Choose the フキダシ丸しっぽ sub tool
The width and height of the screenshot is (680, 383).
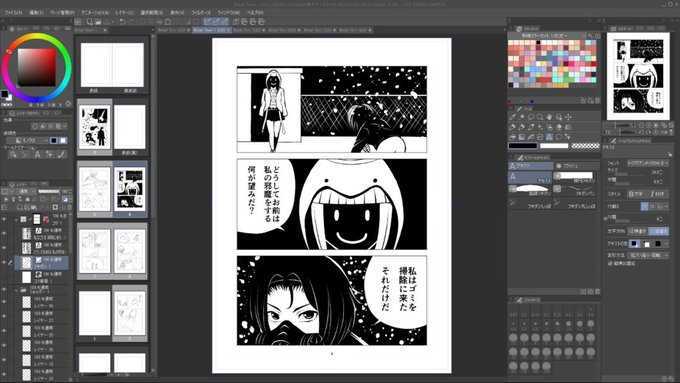click(x=575, y=204)
